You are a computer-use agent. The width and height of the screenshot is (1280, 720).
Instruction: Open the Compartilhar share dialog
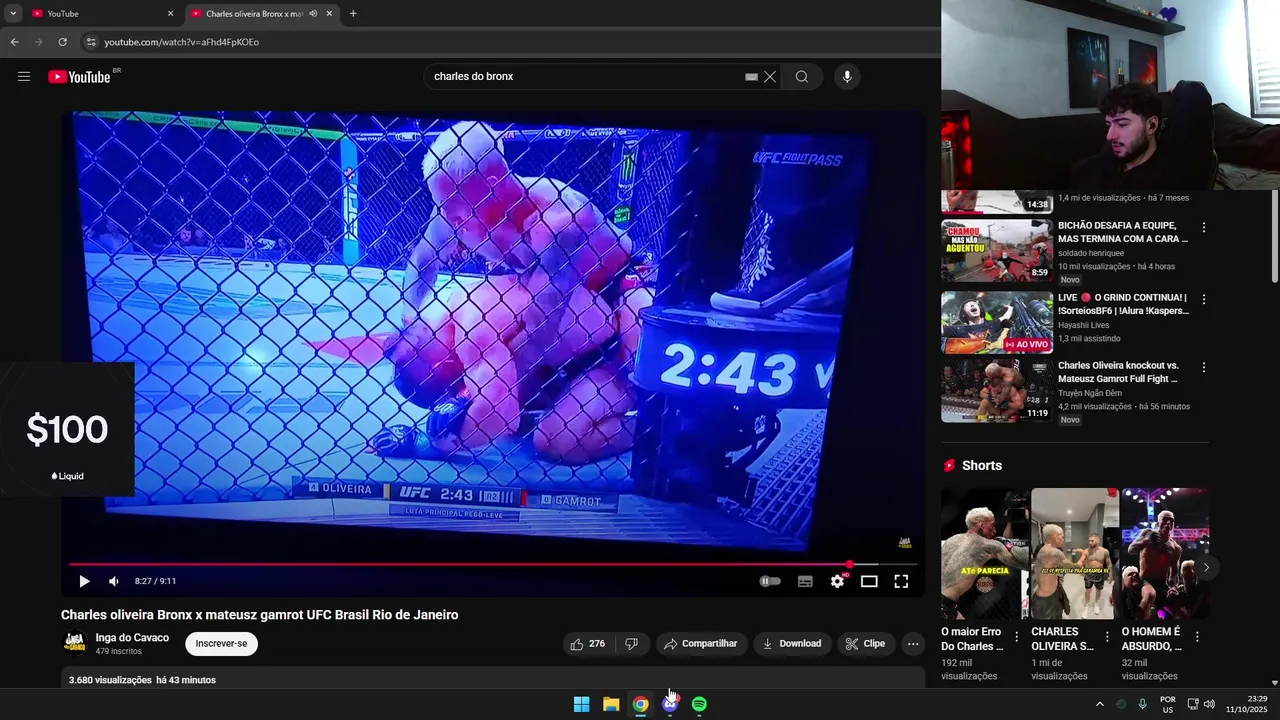point(700,644)
